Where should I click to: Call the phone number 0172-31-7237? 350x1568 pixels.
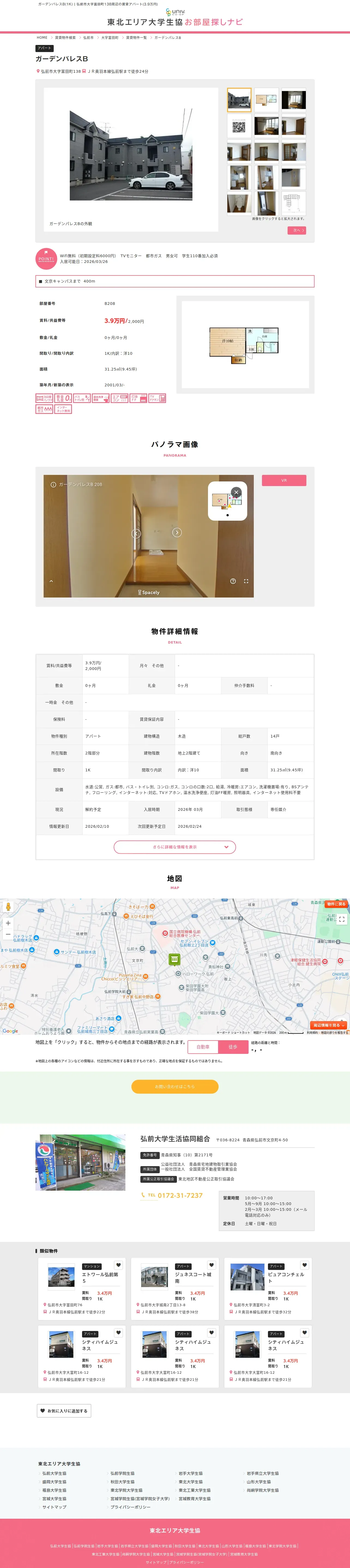180,1196
